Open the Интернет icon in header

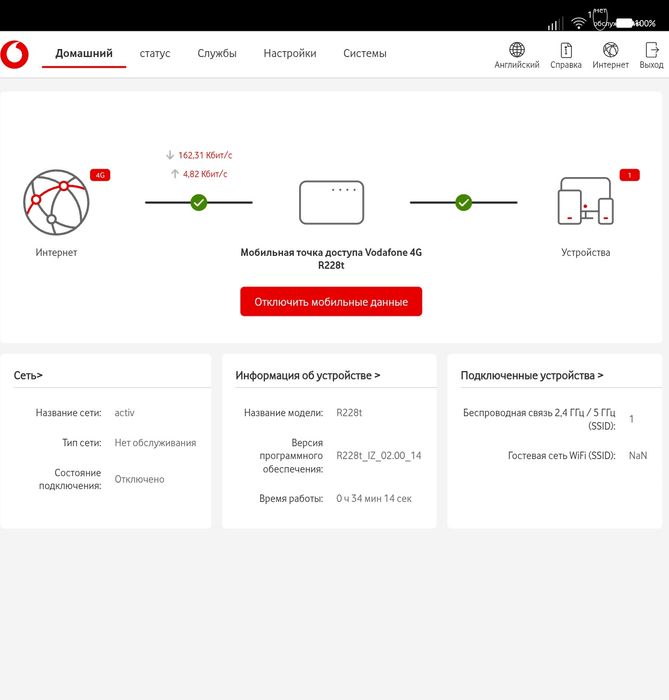click(610, 50)
